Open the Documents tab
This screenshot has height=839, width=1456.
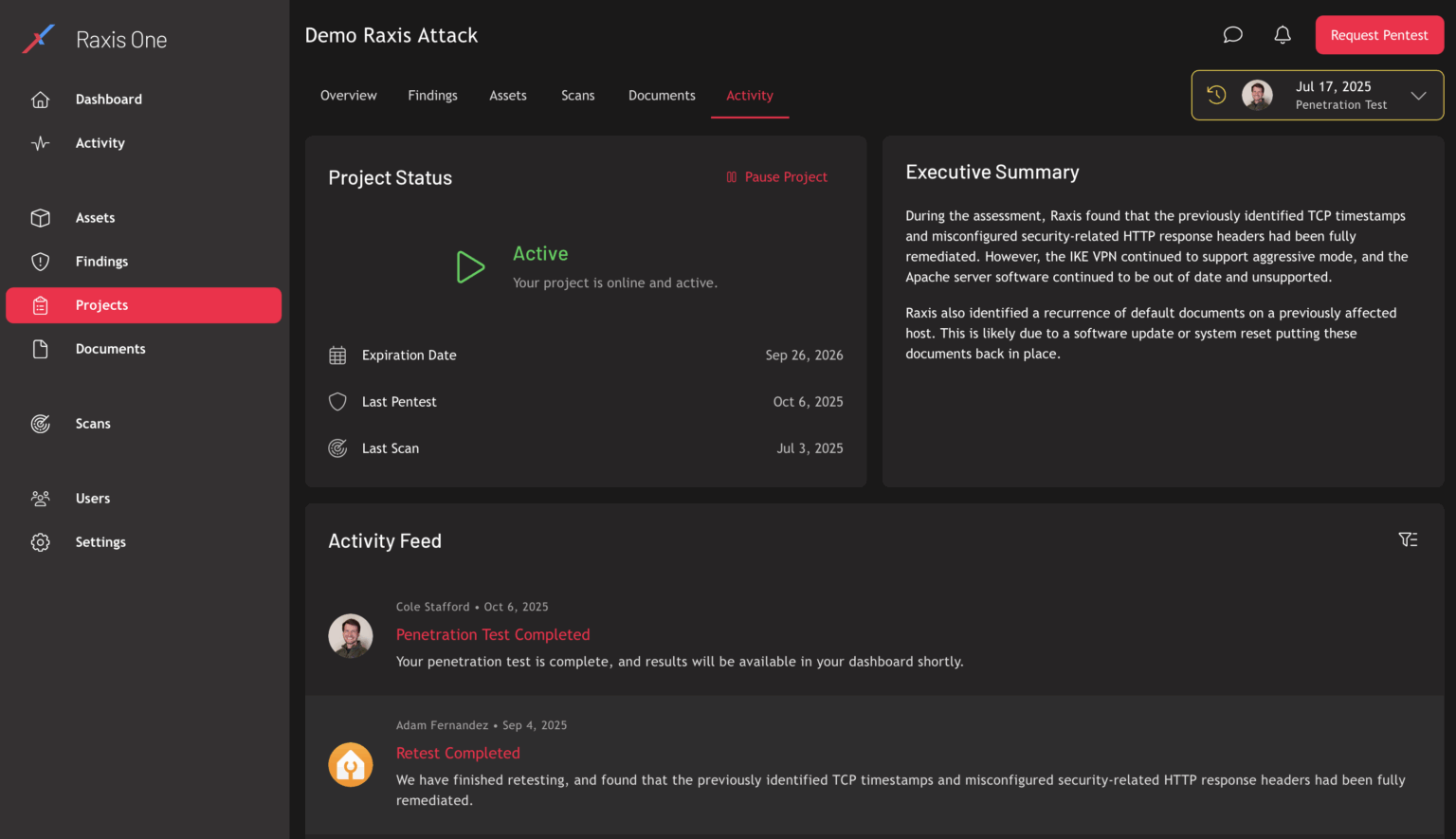pos(662,96)
